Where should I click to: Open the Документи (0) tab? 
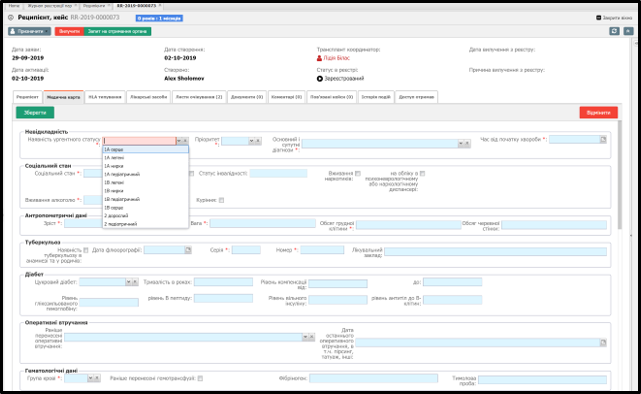click(x=247, y=97)
